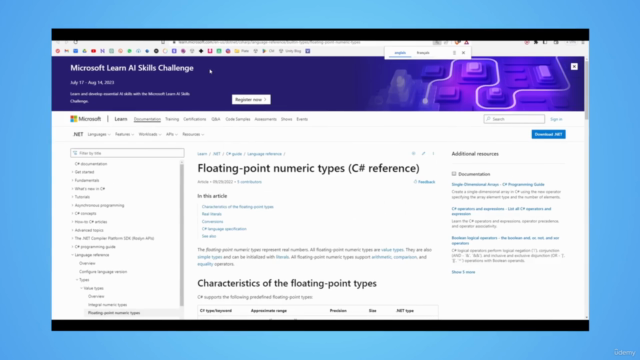Open the Conversions article link

click(212, 222)
